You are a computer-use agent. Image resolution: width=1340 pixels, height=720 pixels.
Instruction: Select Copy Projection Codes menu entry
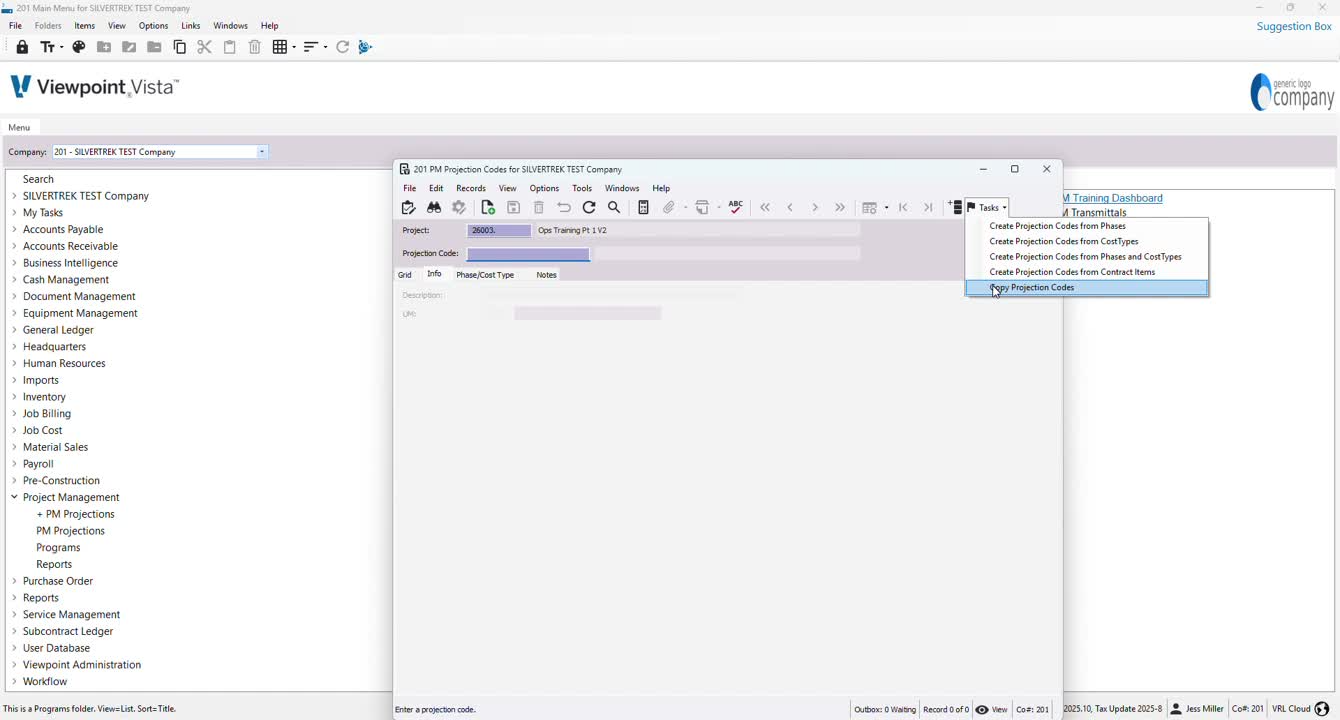point(1087,288)
